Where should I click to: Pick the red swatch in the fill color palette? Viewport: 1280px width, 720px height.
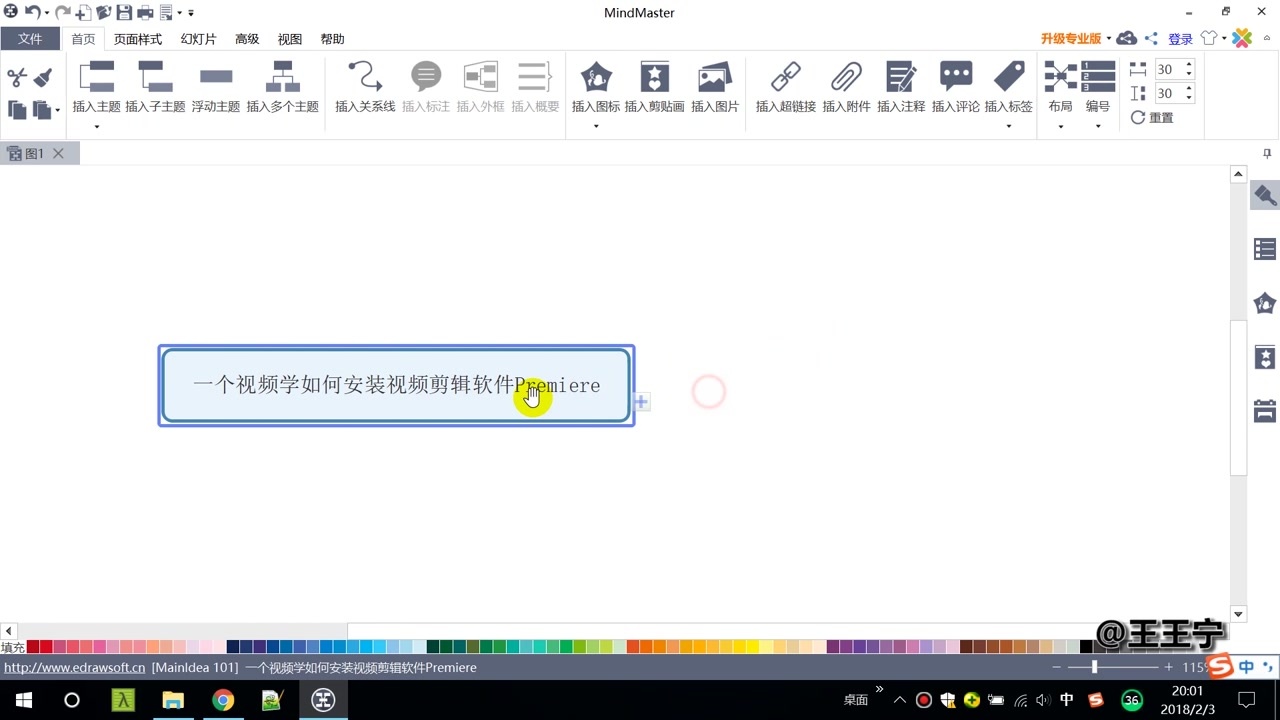[x=33, y=647]
